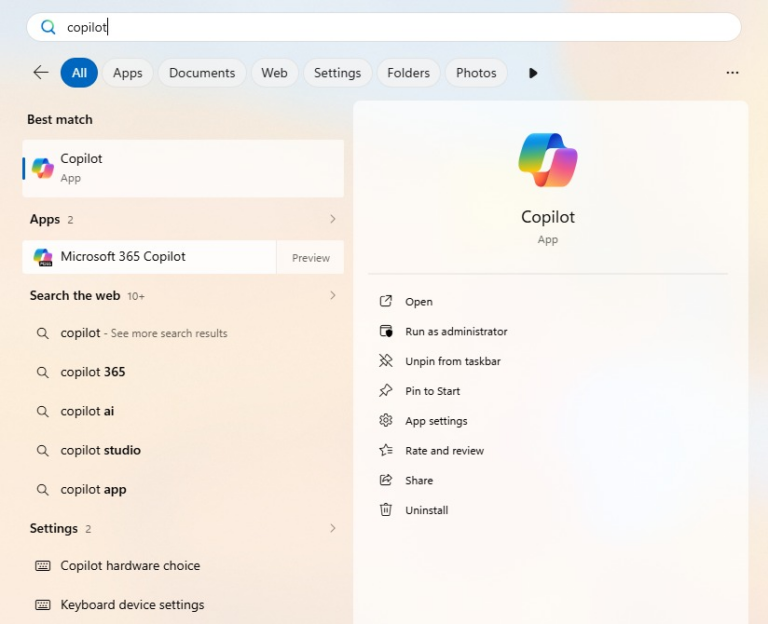Click the back arrow icon
Screen dimensions: 768x624
40,73
